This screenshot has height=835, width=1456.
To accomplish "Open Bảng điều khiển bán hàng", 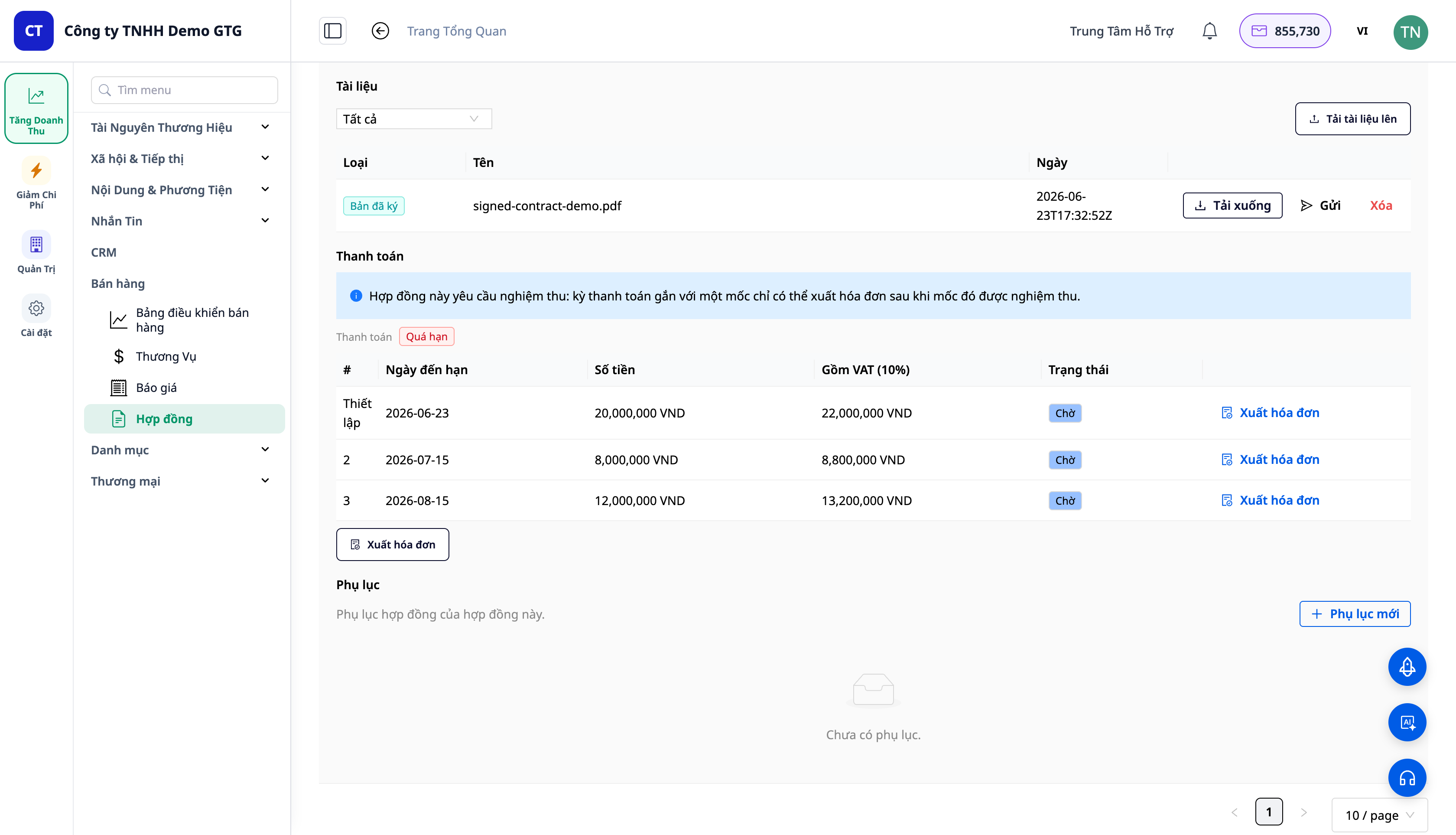I will (x=185, y=320).
